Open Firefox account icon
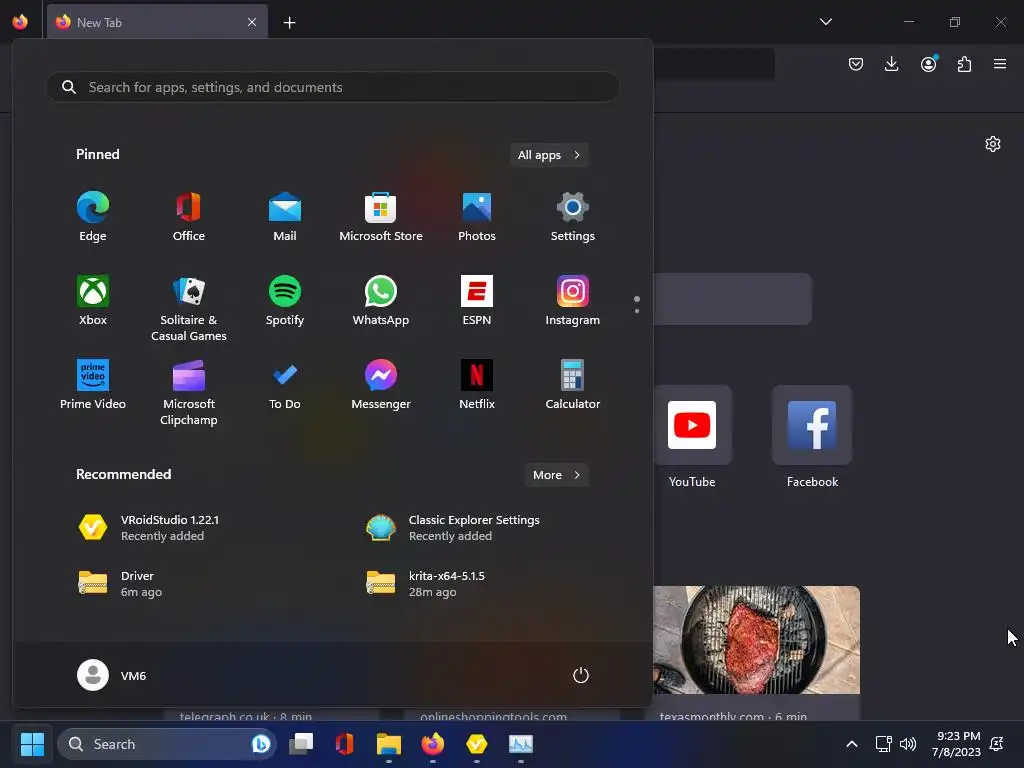The height and width of the screenshot is (768, 1024). click(x=928, y=64)
